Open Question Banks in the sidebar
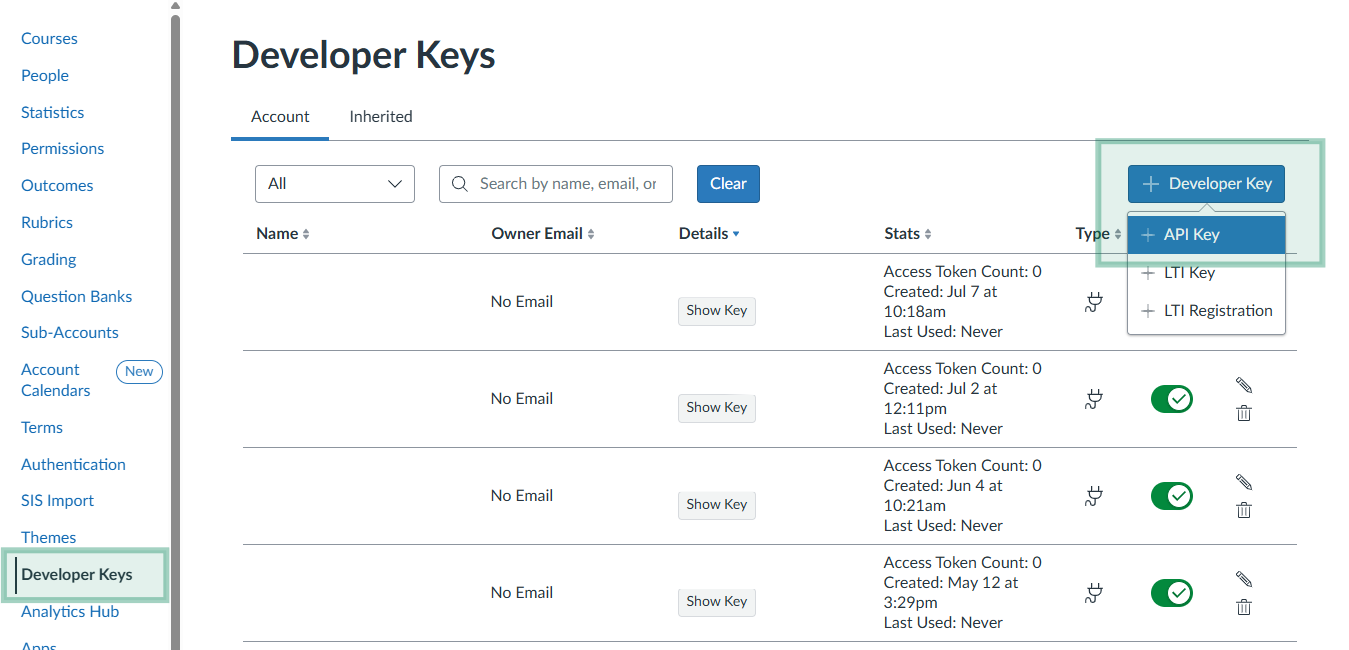1349x650 pixels. (76, 297)
